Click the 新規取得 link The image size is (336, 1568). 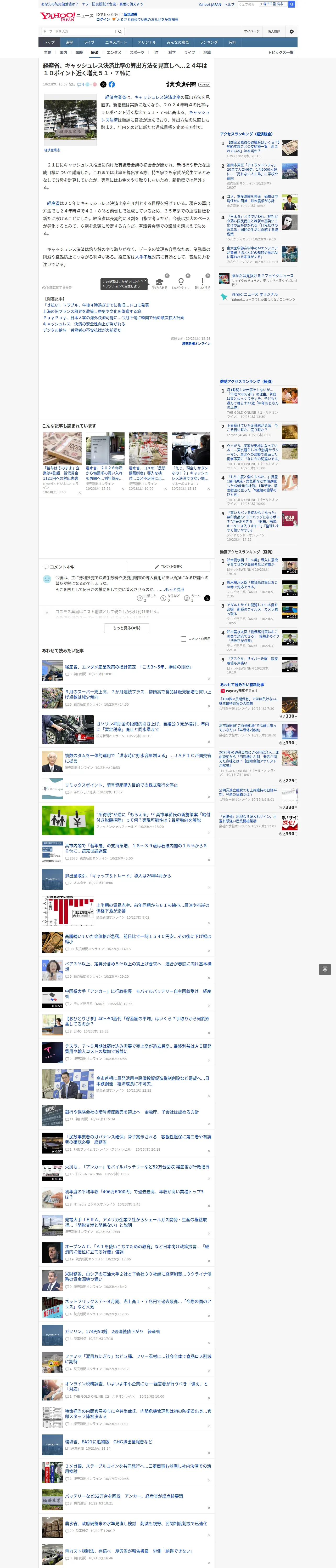pyautogui.click(x=131, y=14)
